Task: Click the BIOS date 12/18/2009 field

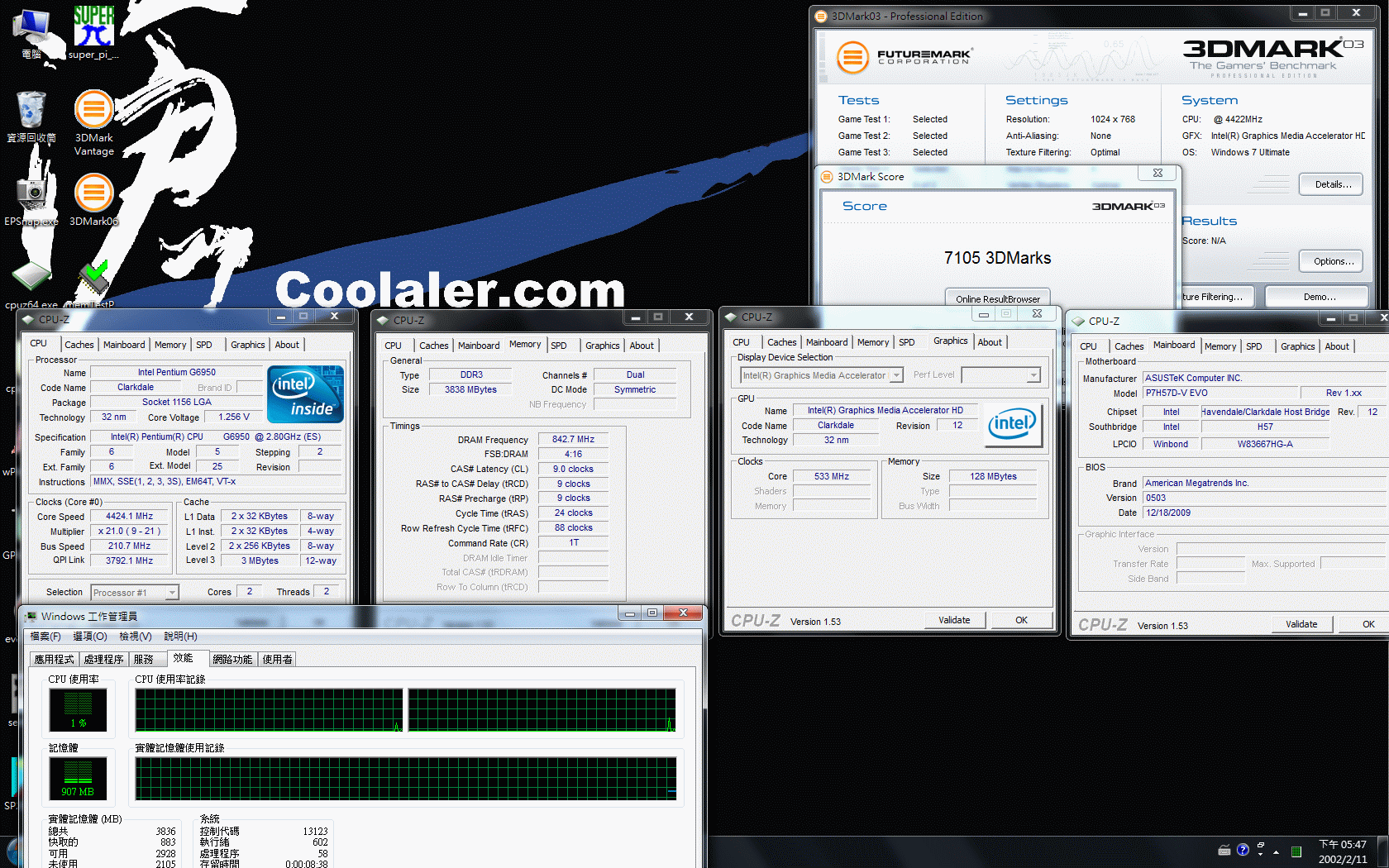Action: coord(1264,513)
